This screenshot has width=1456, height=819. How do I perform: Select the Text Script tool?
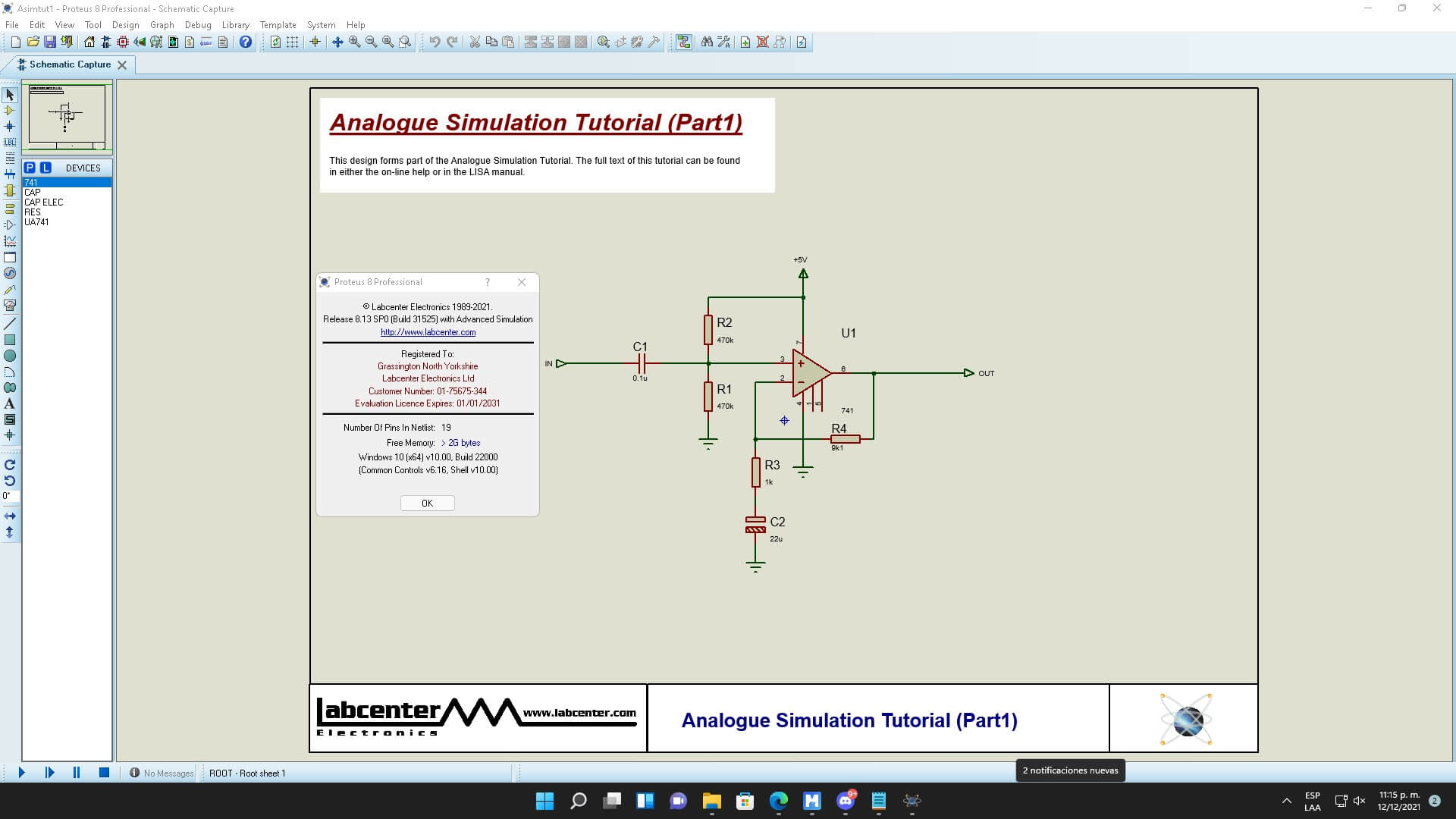[10, 158]
